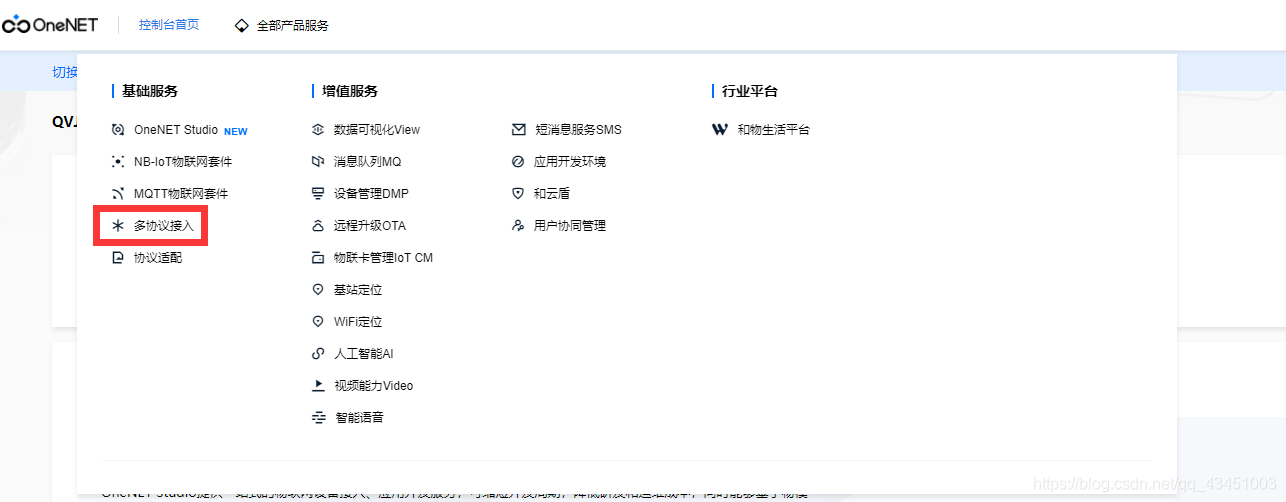This screenshot has width=1286, height=502.
Task: Click the WiFi定位 pin icon
Action: (318, 322)
